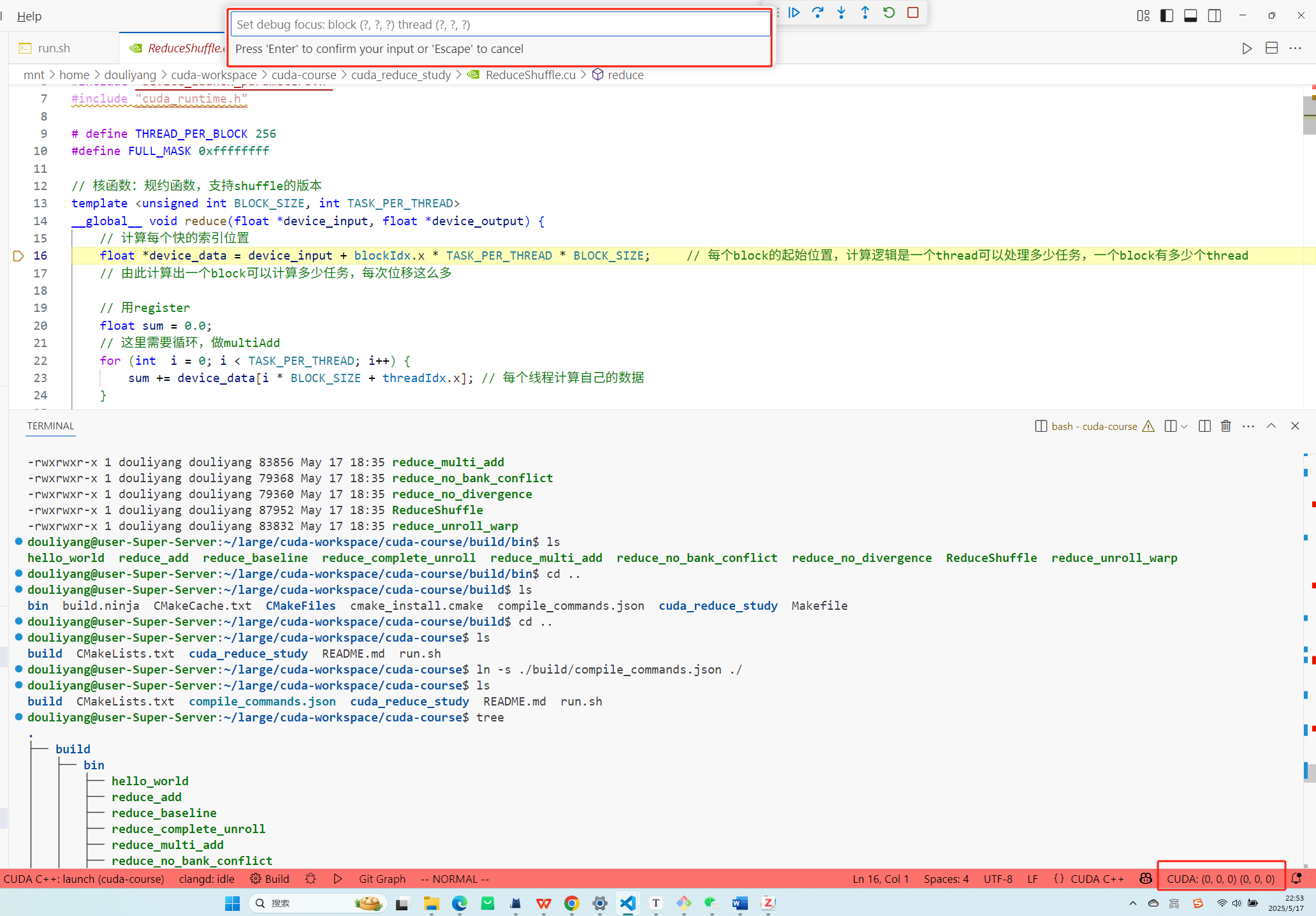Screen dimensions: 1316x916
Task: Click the debug Step Out icon
Action: 865,13
